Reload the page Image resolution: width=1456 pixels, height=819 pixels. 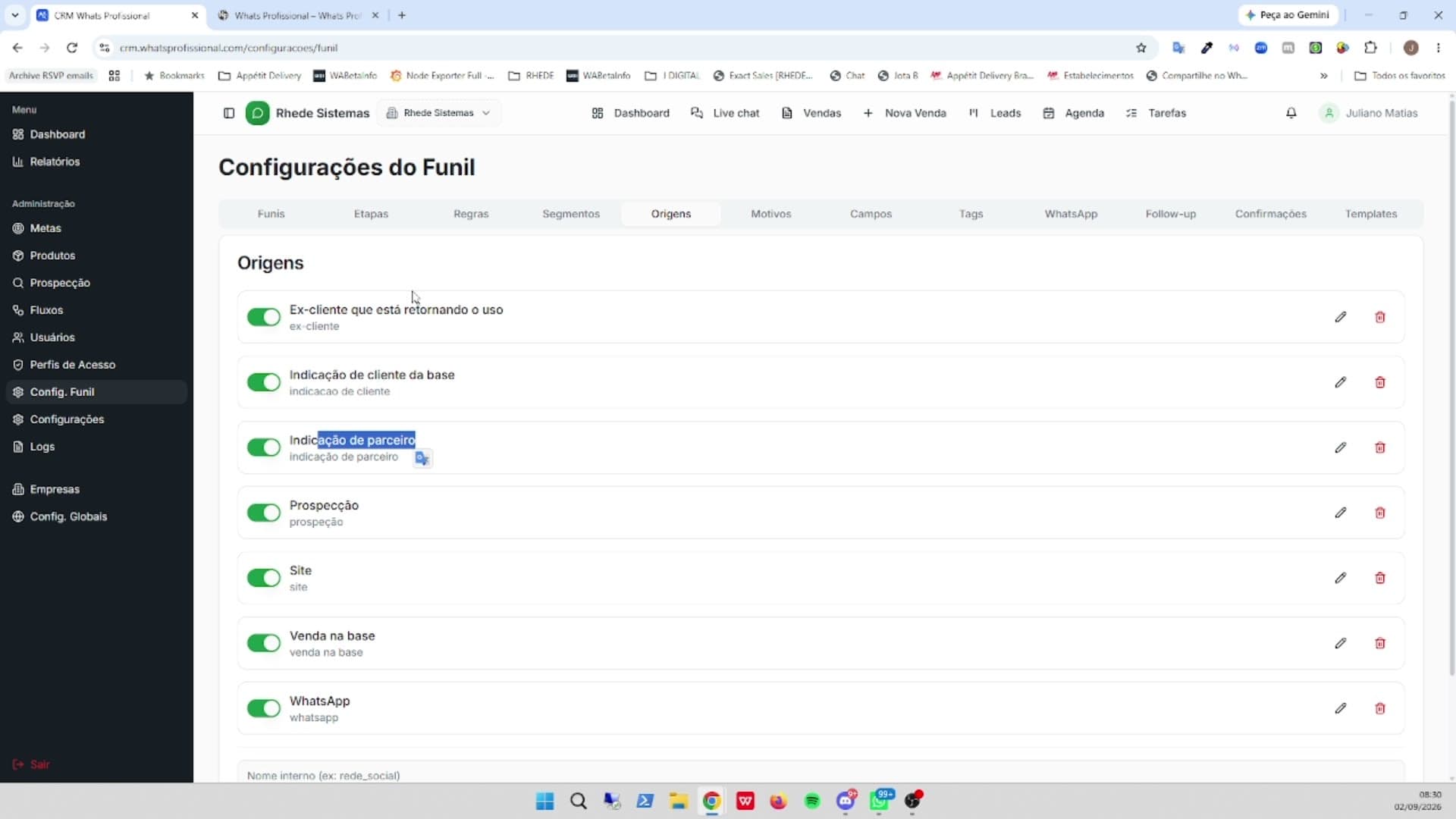click(x=72, y=48)
